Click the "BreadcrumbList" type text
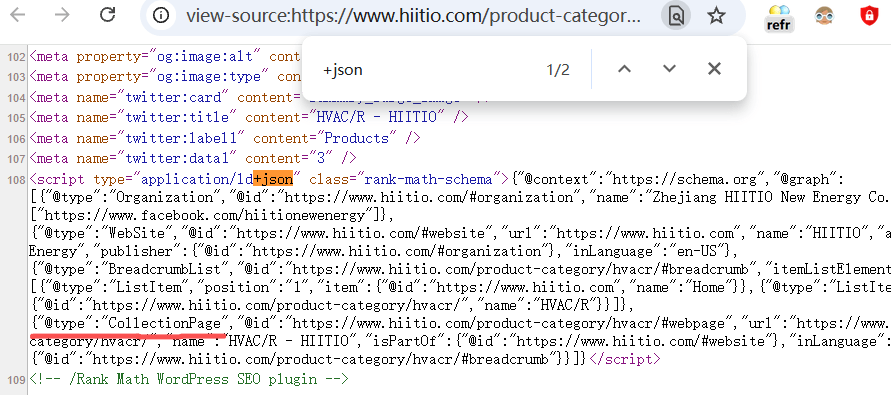Image resolution: width=891 pixels, height=395 pixels. coord(165,269)
